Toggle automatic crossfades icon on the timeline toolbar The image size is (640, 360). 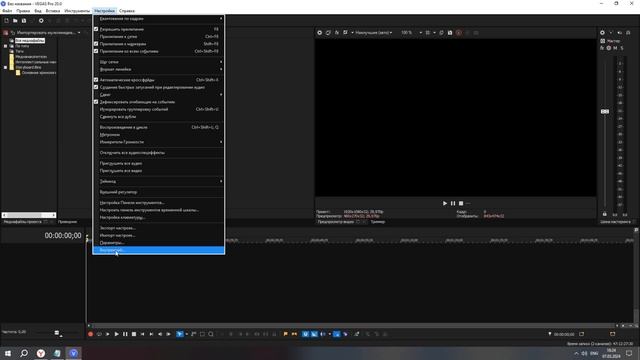[314, 334]
